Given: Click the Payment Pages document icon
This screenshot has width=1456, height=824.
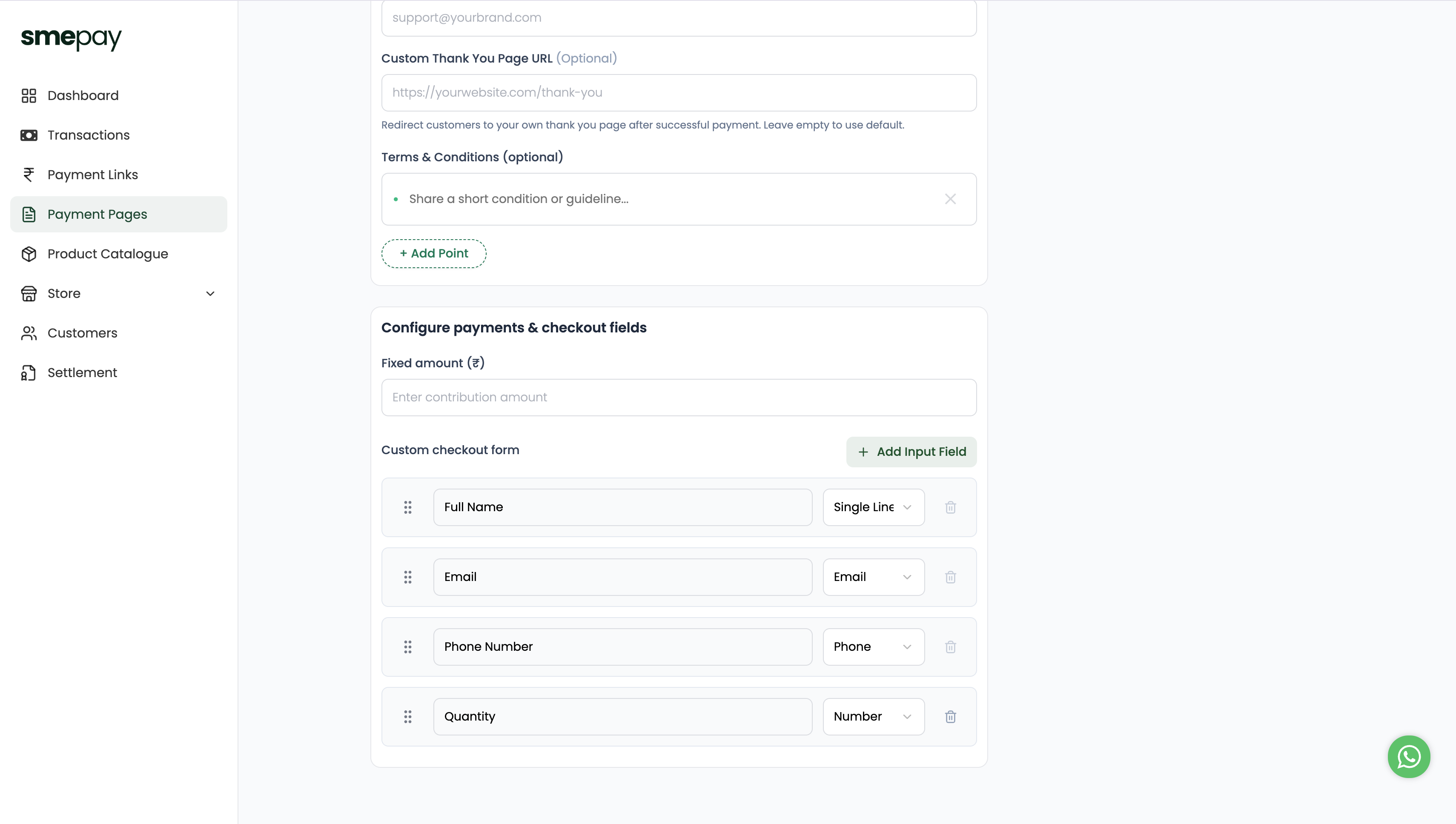Looking at the screenshot, I should click(29, 215).
